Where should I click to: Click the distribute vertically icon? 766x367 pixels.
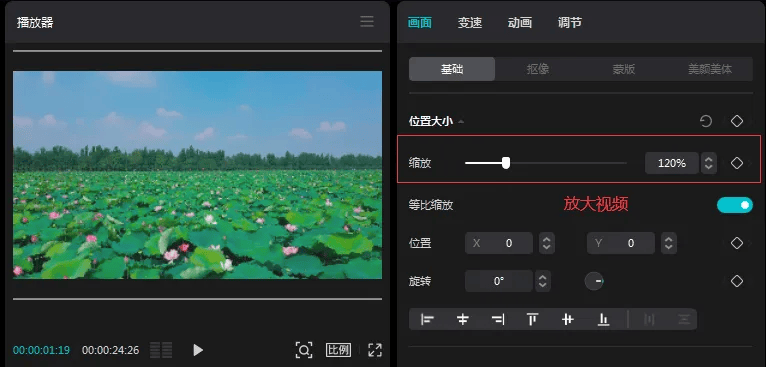point(684,320)
